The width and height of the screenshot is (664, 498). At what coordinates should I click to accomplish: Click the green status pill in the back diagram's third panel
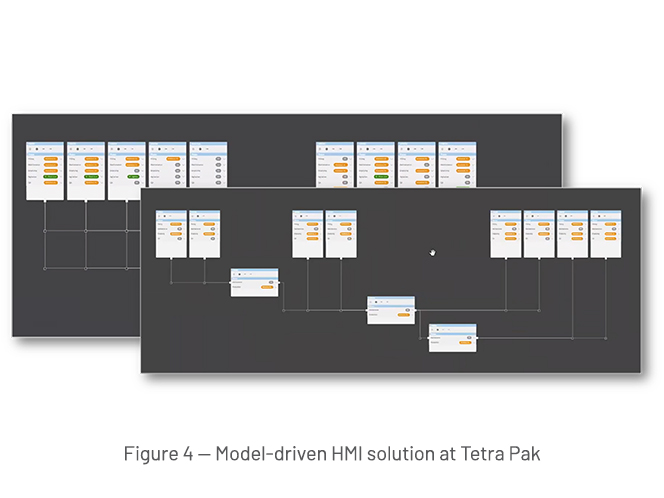pos(133,177)
